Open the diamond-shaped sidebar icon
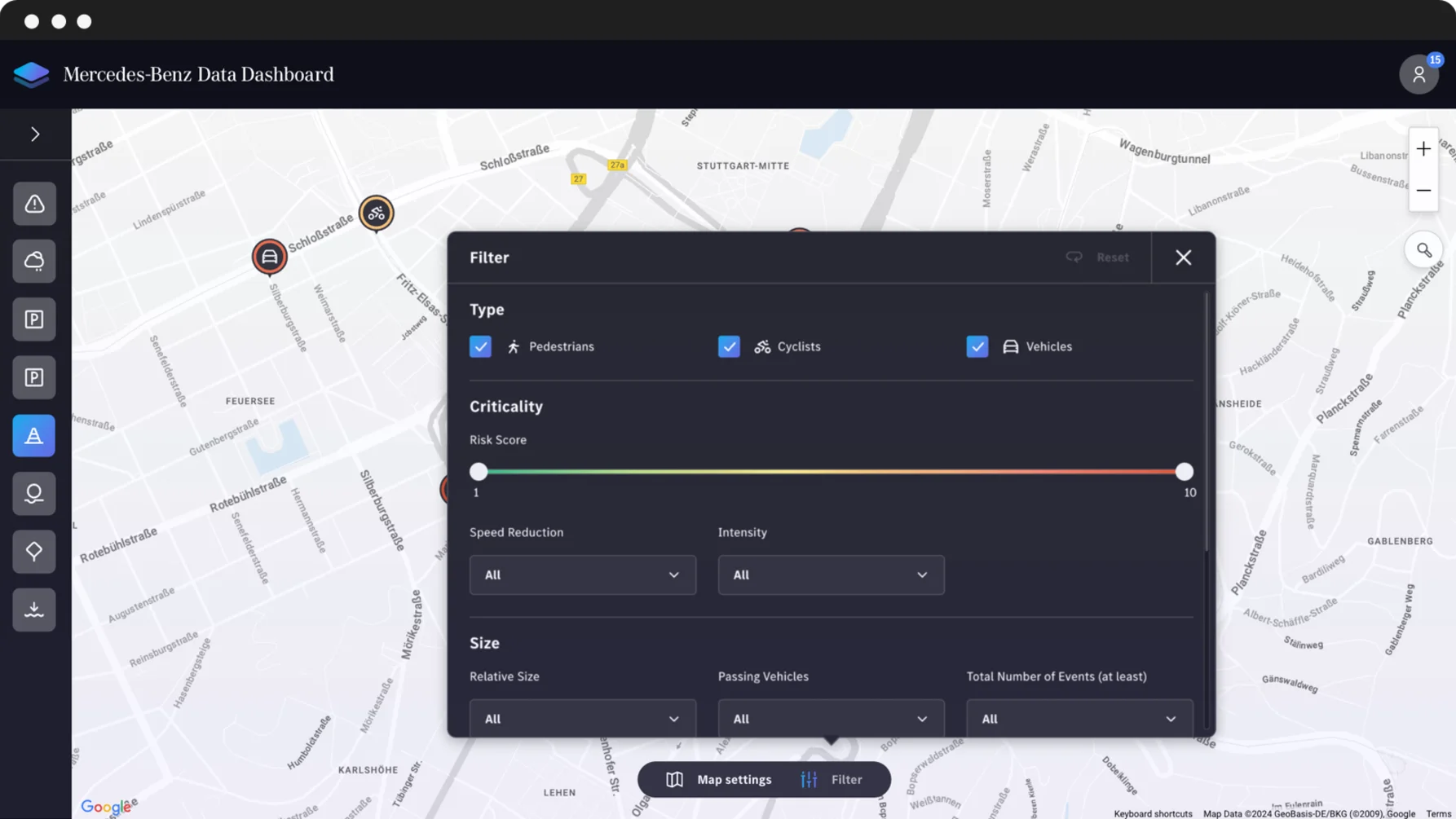Image resolution: width=1456 pixels, height=819 pixels. pos(34,552)
